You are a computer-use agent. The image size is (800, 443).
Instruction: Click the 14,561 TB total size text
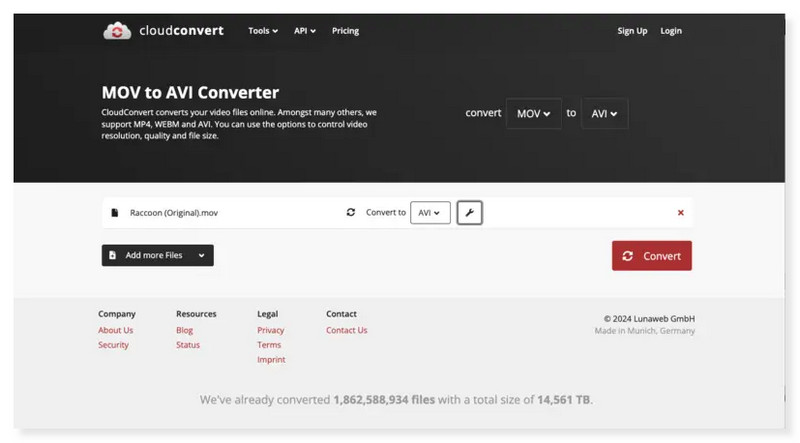(x=563, y=400)
